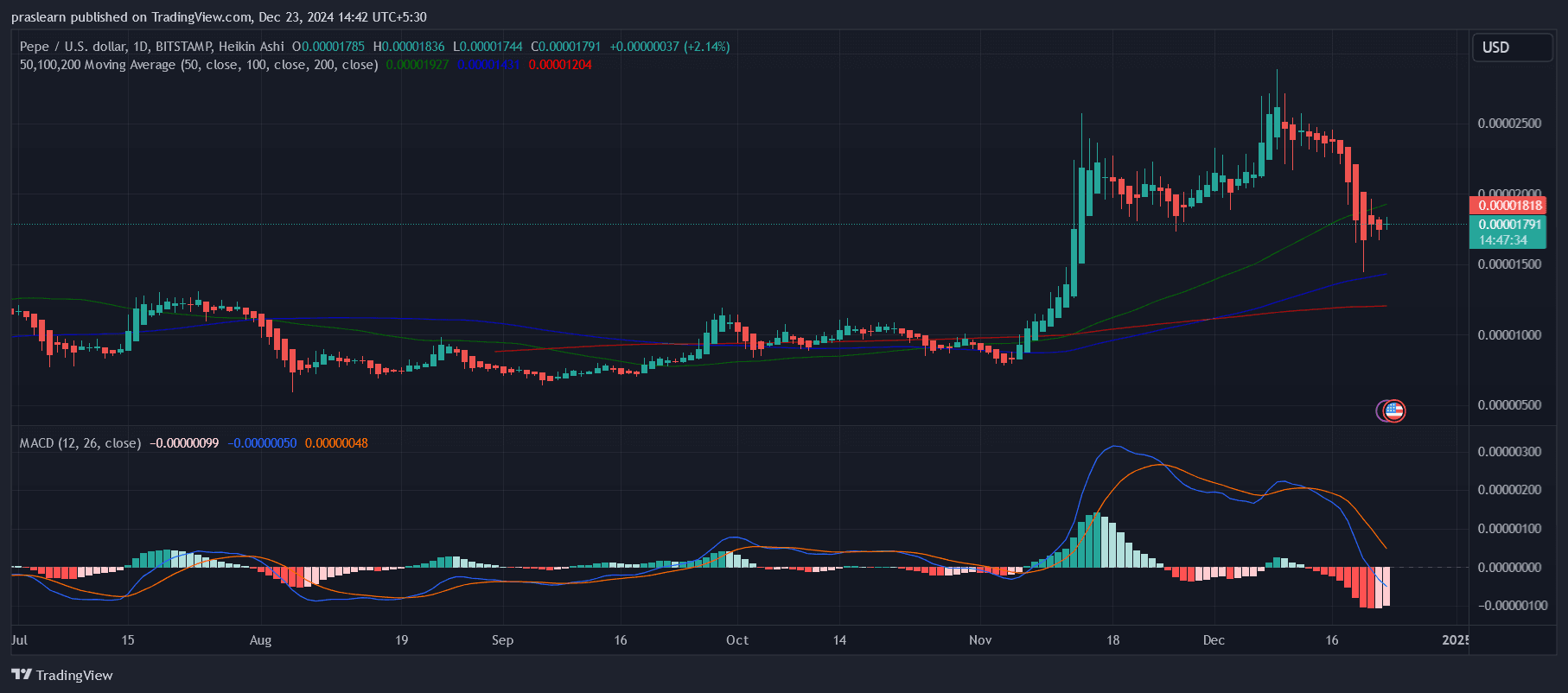Click the red price label 0.00001818

click(x=1509, y=206)
